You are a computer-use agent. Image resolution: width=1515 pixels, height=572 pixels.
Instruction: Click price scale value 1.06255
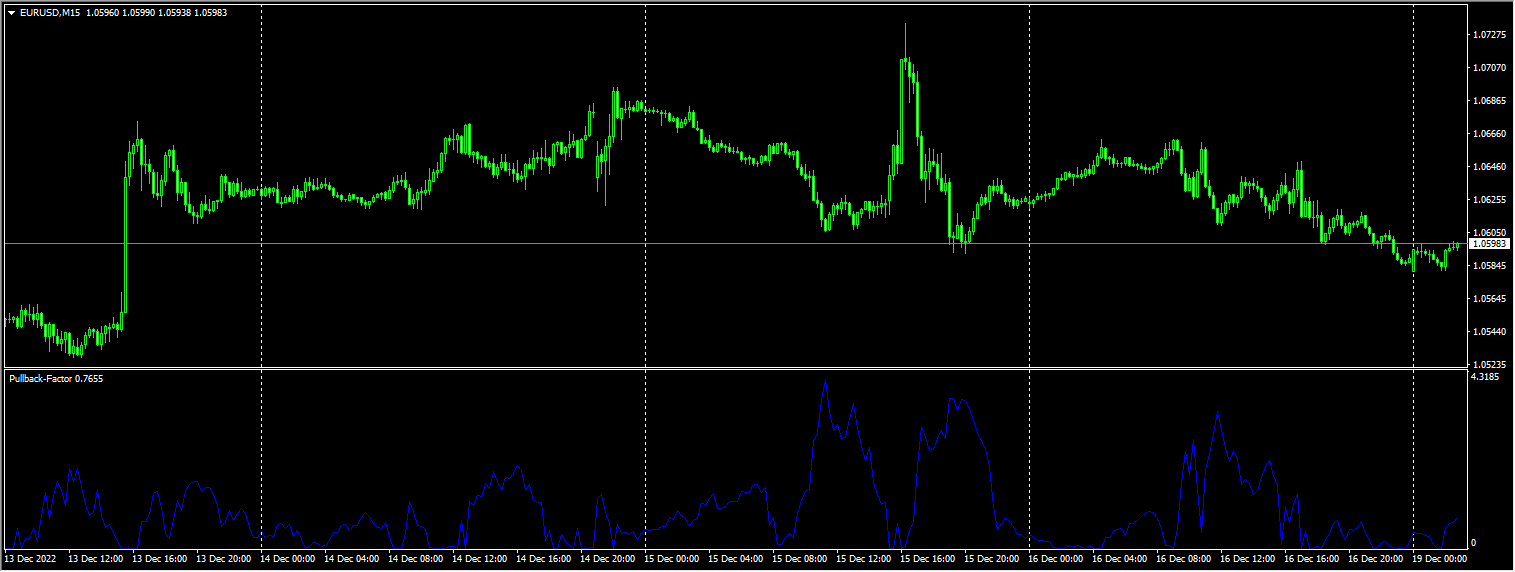(x=1489, y=200)
